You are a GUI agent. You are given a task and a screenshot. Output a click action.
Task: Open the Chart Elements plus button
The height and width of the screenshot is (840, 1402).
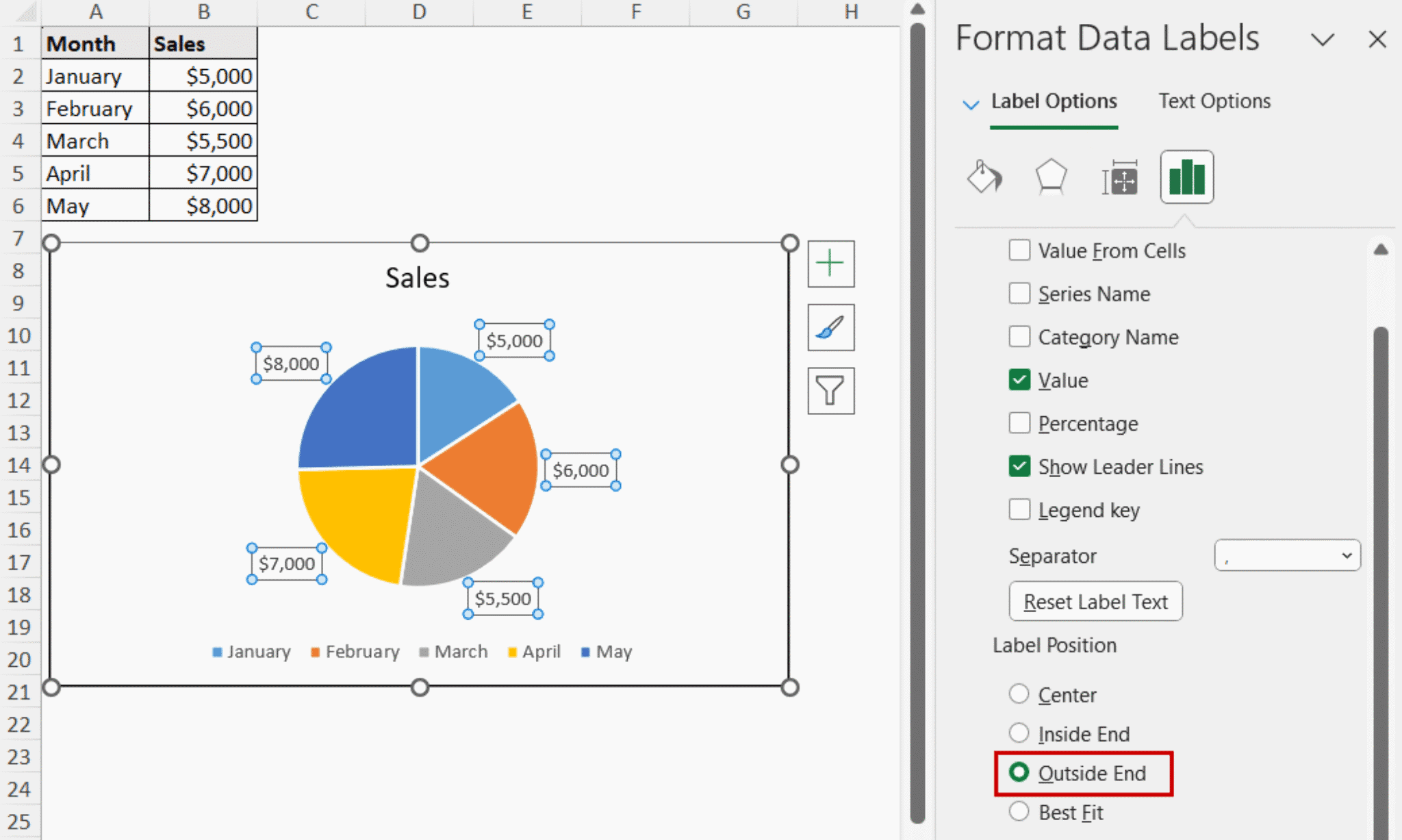pyautogui.click(x=830, y=264)
